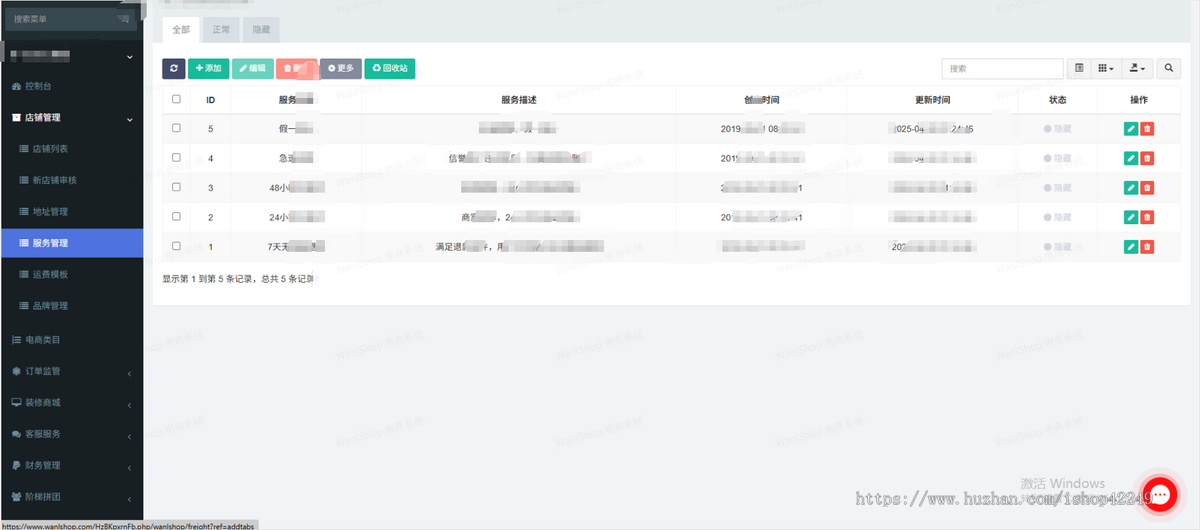Viewport: 1200px width, 530px height.
Task: Edit row ID 4 with green pencil
Action: (x=1130, y=158)
